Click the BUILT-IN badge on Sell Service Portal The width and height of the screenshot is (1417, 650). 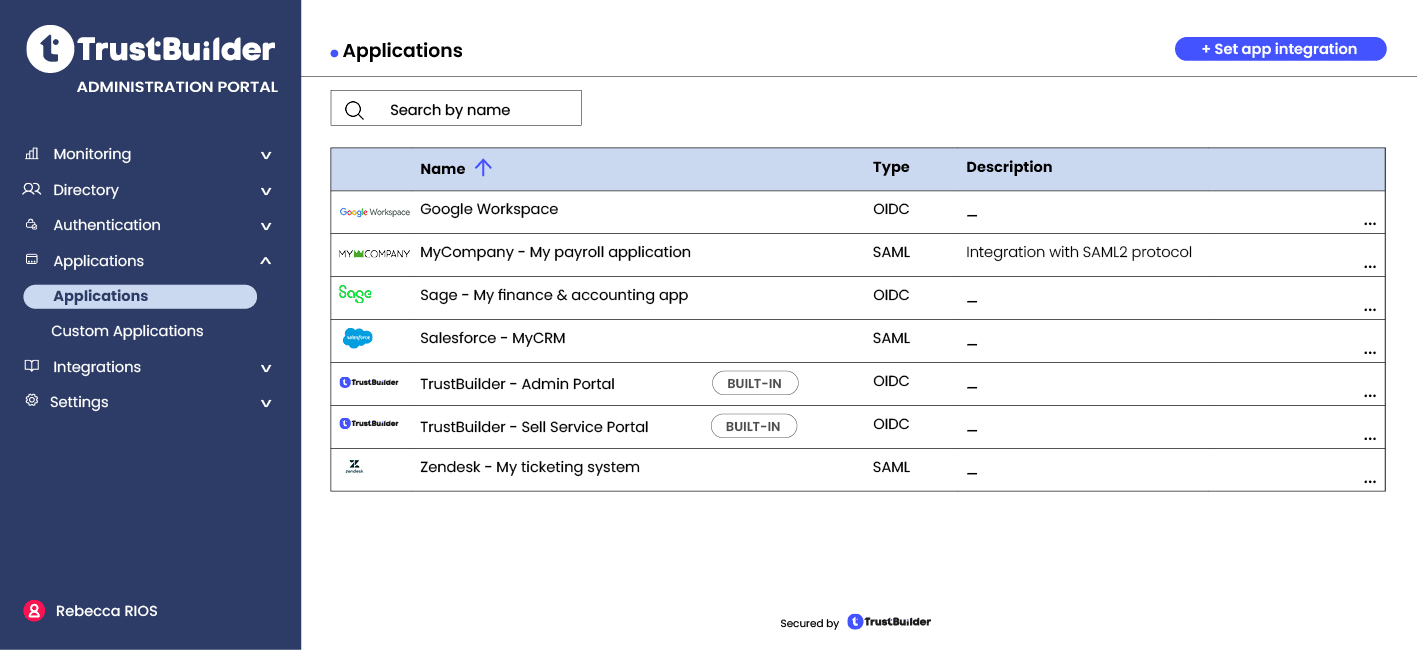[x=754, y=426]
